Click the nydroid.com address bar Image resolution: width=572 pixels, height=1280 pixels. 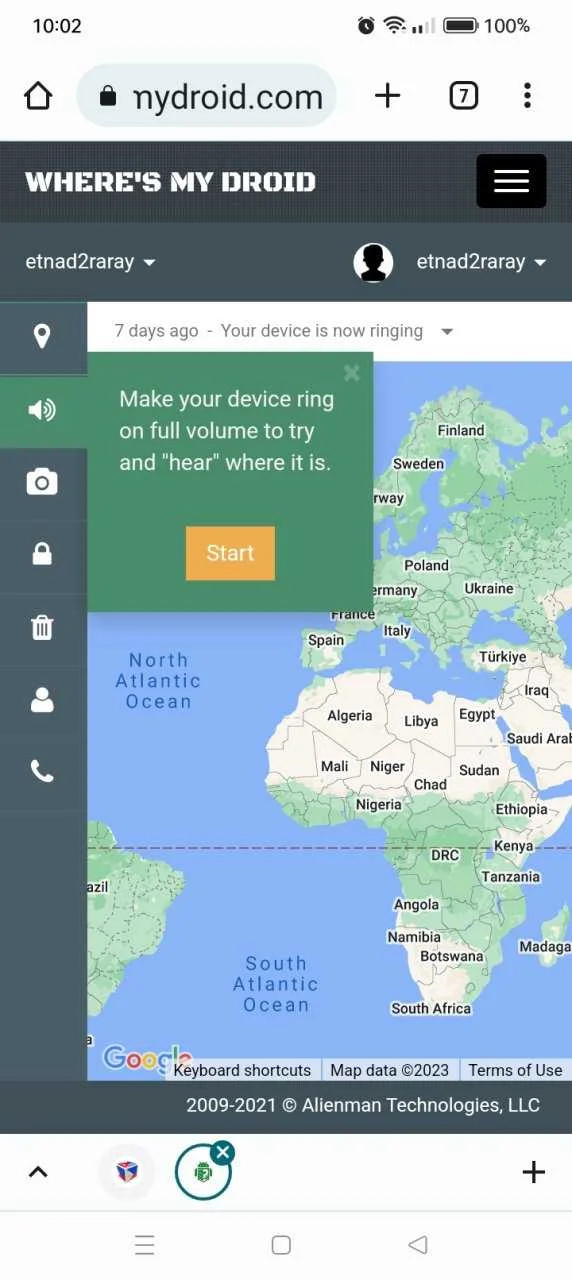coord(206,96)
